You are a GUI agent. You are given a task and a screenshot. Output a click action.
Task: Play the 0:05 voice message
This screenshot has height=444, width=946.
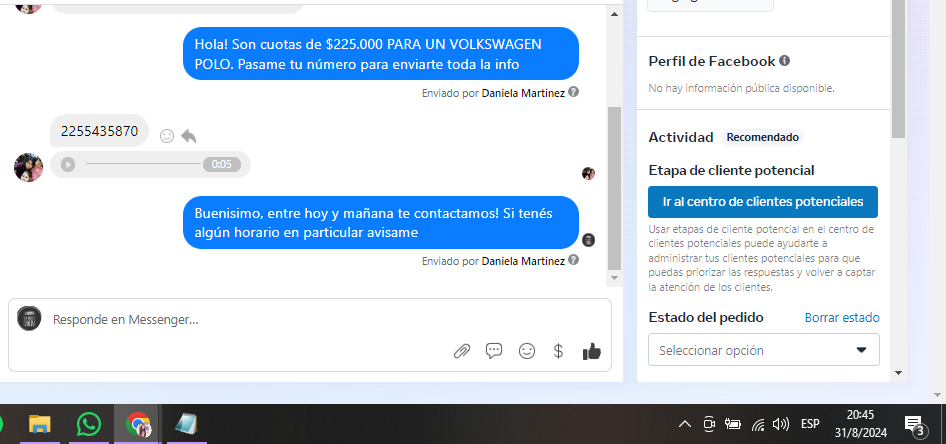click(x=68, y=164)
